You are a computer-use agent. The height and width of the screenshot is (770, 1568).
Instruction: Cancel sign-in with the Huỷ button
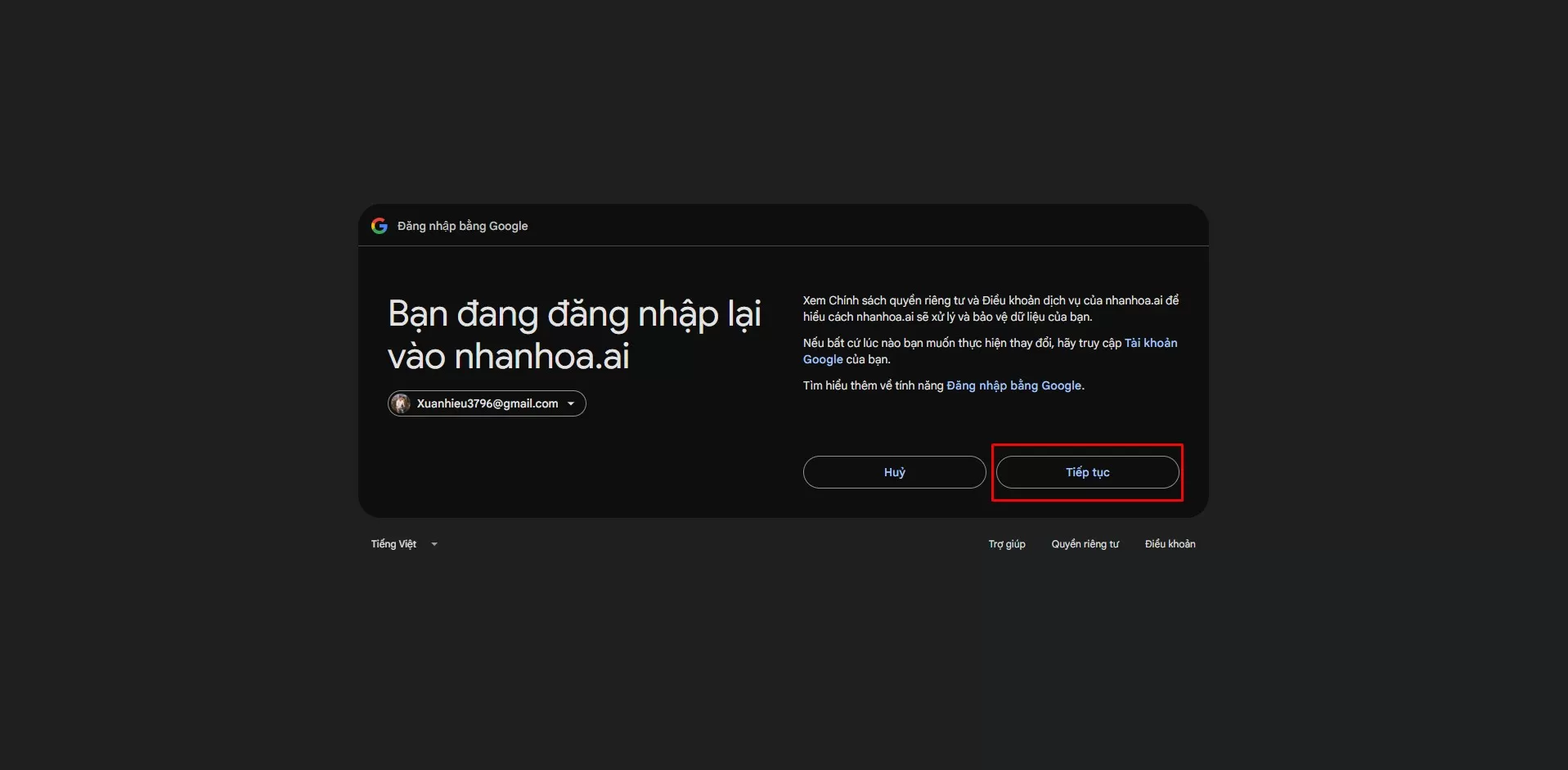coord(895,472)
